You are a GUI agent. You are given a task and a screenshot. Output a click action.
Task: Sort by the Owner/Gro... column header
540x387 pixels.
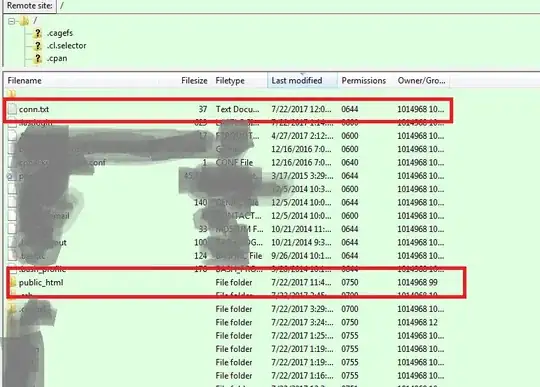tap(422, 81)
